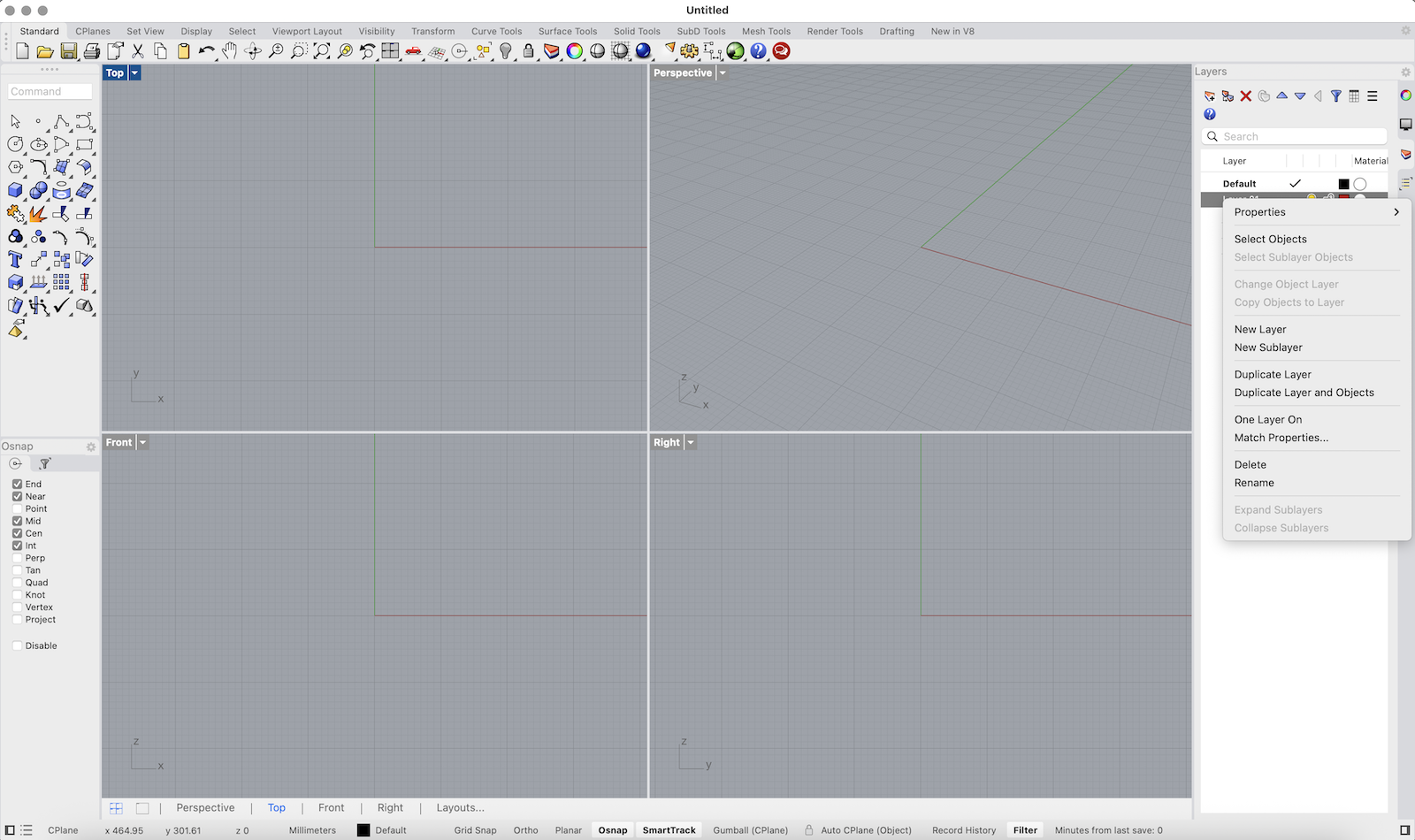The image size is (1415, 840).
Task: Select the Polyline tool in sidebar
Action: pos(61,121)
